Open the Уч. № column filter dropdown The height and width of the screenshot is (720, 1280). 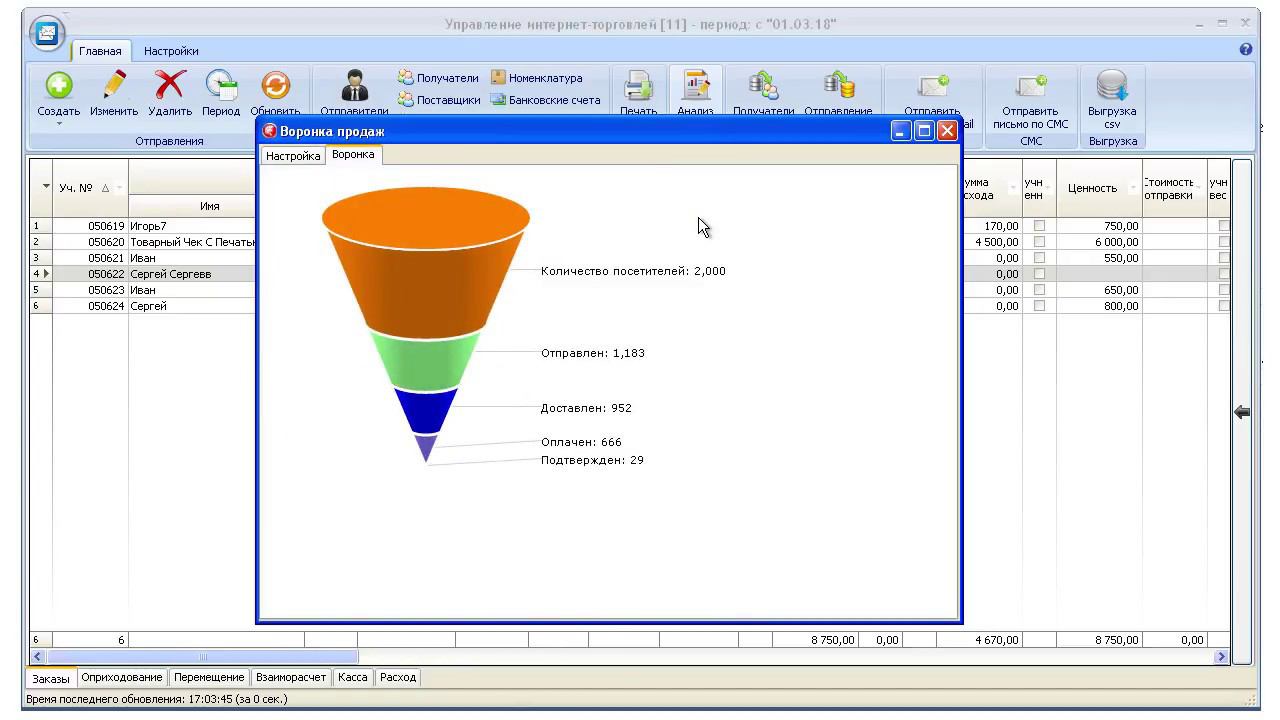click(x=119, y=188)
